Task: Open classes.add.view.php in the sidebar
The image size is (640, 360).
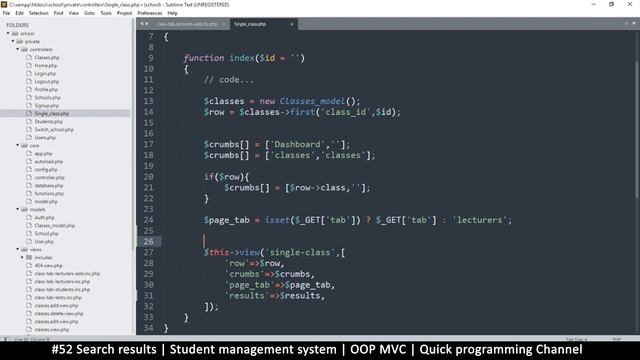Action: [x=56, y=306]
